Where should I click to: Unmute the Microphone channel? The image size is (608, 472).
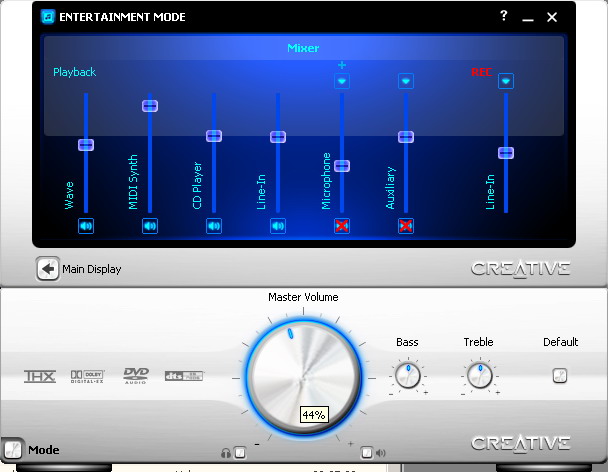(342, 226)
